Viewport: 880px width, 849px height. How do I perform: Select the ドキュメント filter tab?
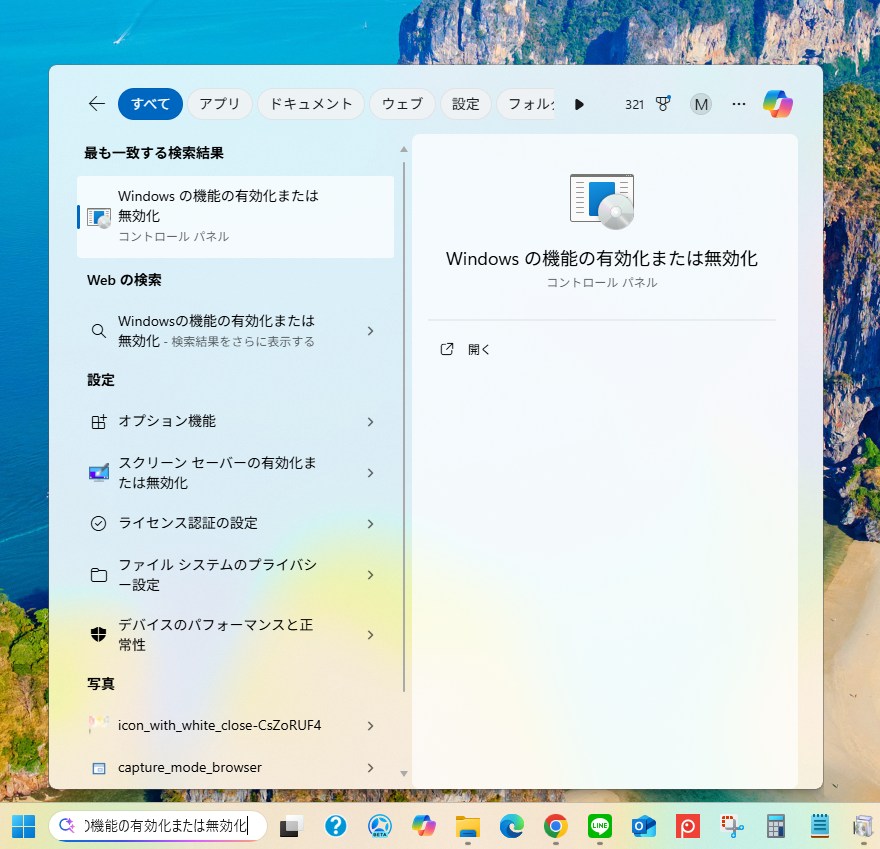point(311,104)
